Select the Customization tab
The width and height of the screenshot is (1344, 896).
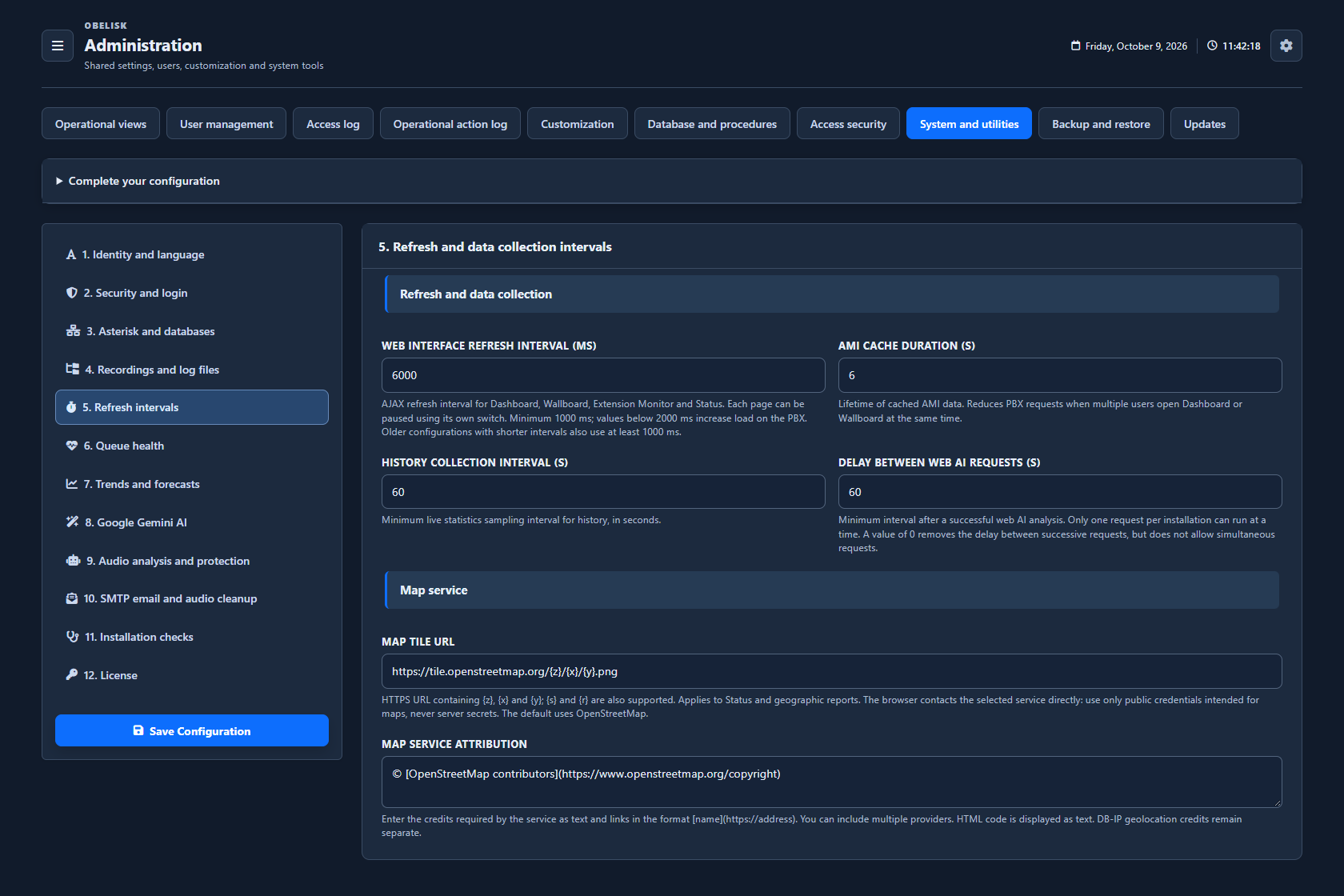tap(578, 123)
